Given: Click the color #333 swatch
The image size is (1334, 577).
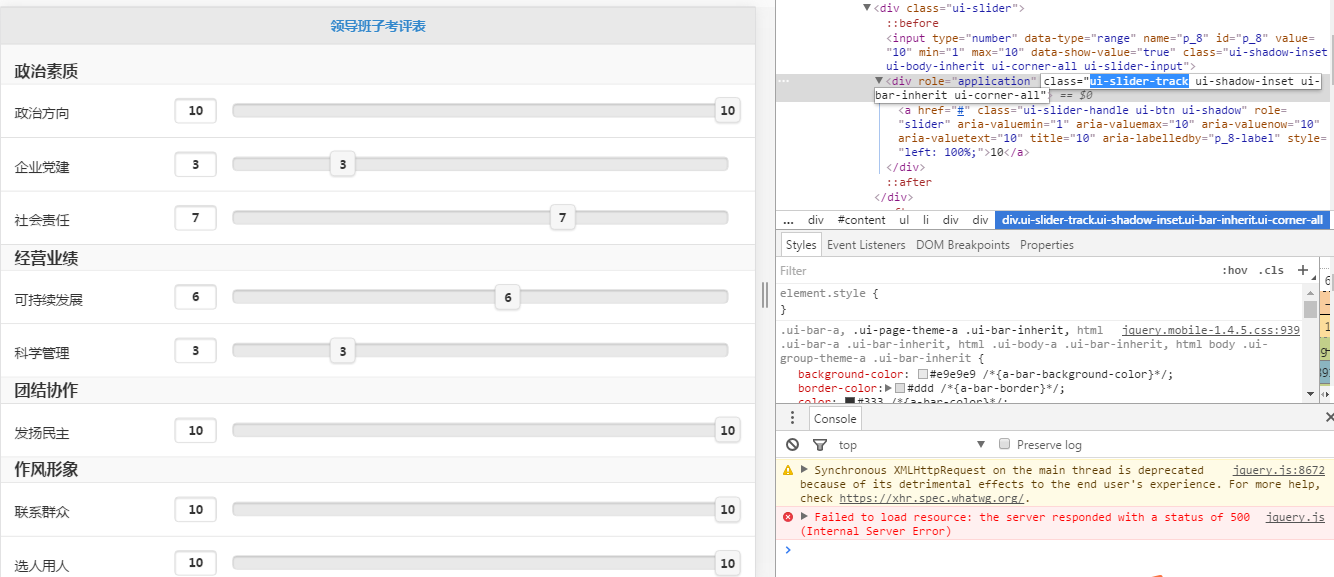Looking at the screenshot, I should pos(850,402).
